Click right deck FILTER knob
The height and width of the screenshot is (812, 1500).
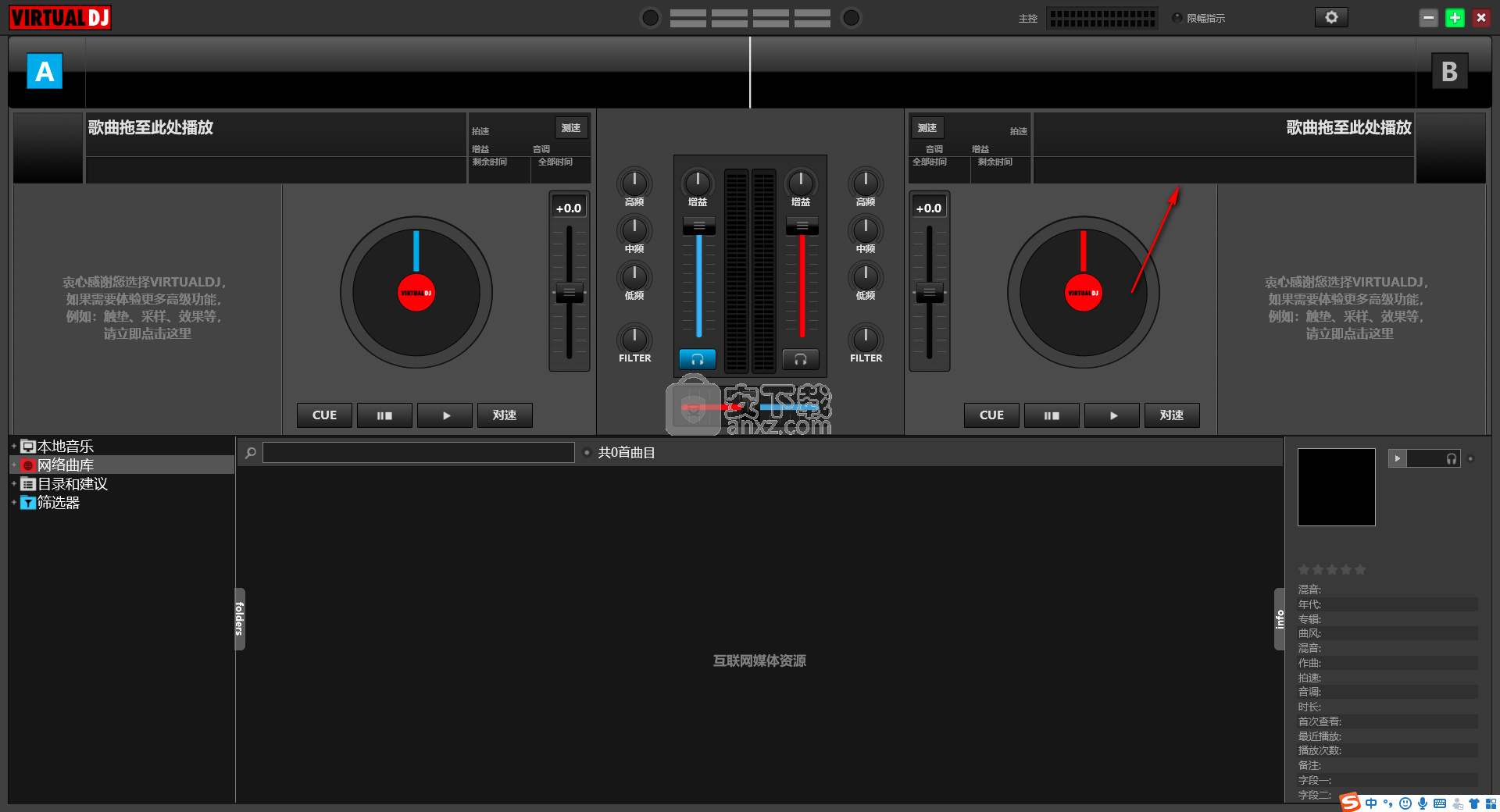point(866,339)
